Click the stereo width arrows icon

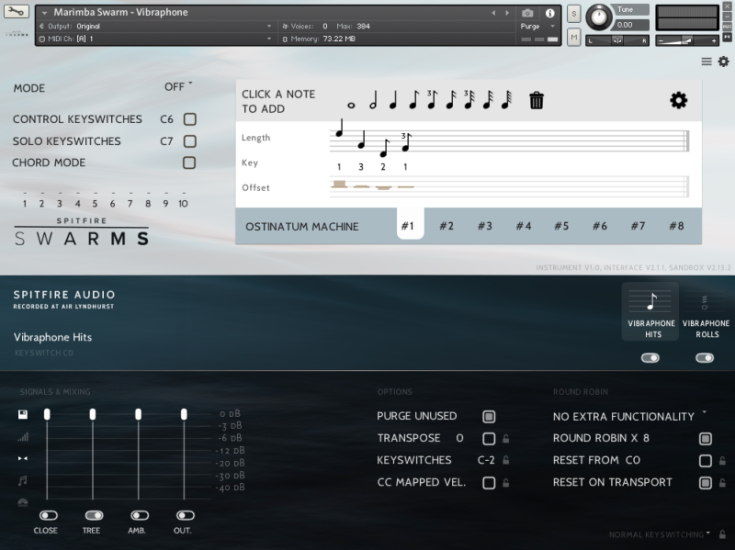22,459
